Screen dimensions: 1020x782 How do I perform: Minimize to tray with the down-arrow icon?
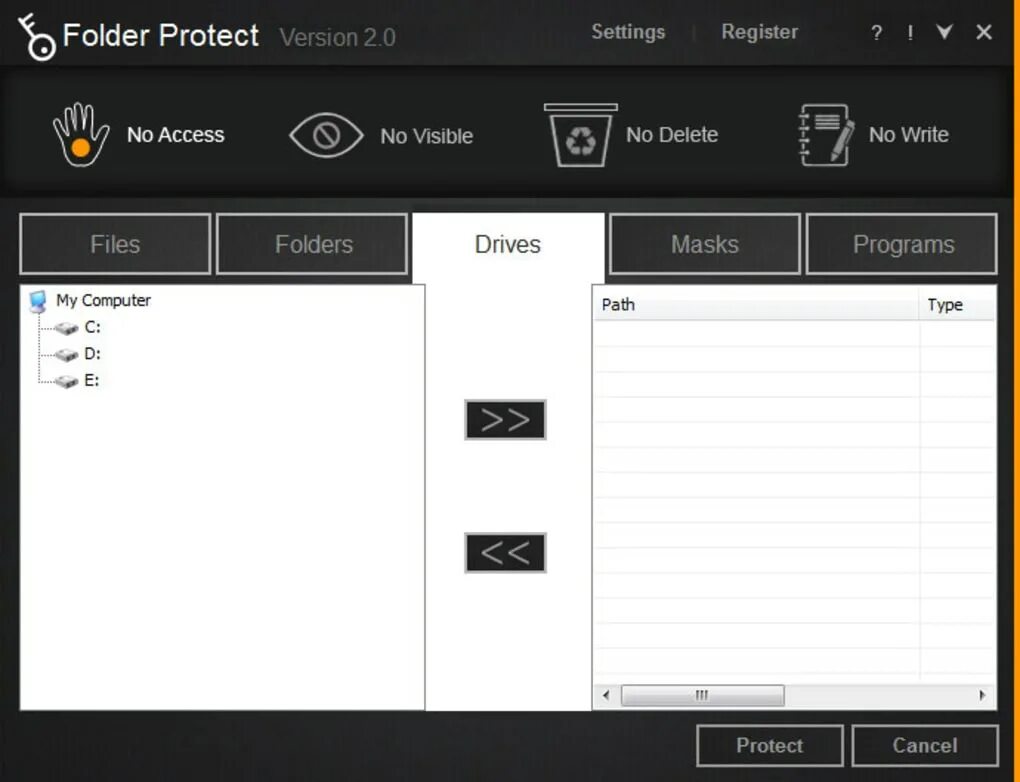point(944,31)
